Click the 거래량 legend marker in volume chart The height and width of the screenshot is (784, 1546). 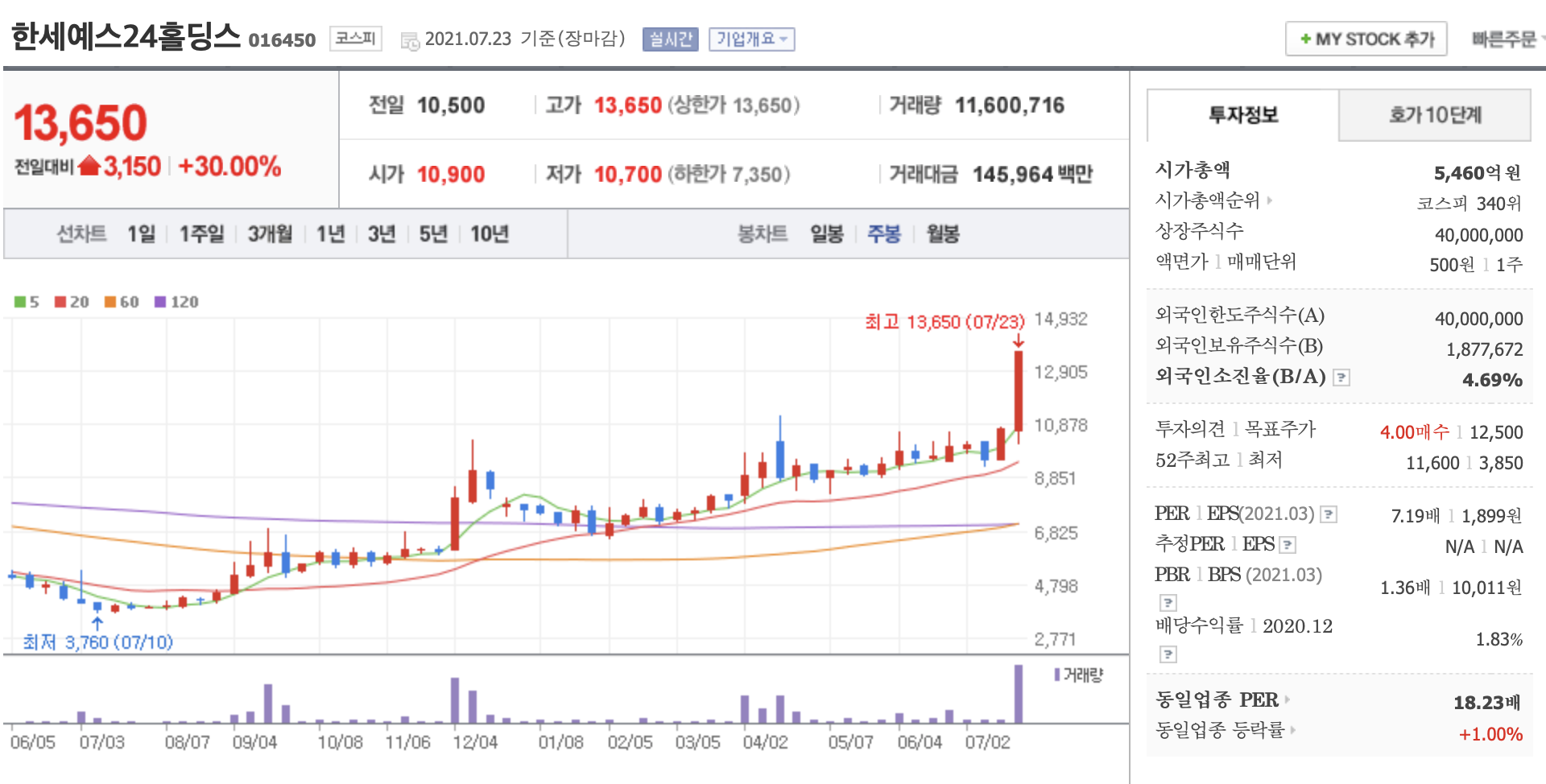(1056, 675)
